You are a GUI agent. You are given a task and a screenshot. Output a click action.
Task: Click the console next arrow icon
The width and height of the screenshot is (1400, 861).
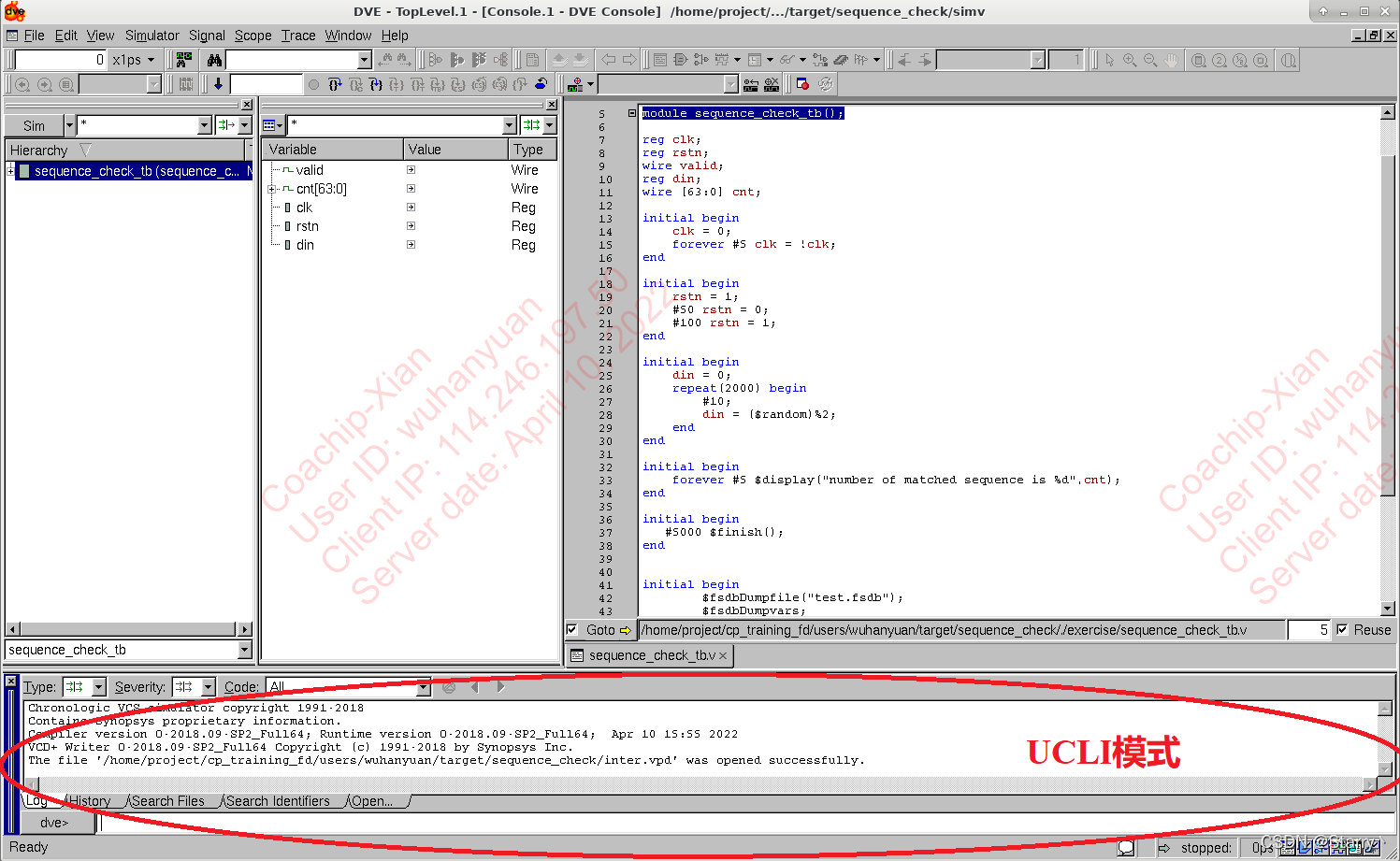tap(501, 687)
